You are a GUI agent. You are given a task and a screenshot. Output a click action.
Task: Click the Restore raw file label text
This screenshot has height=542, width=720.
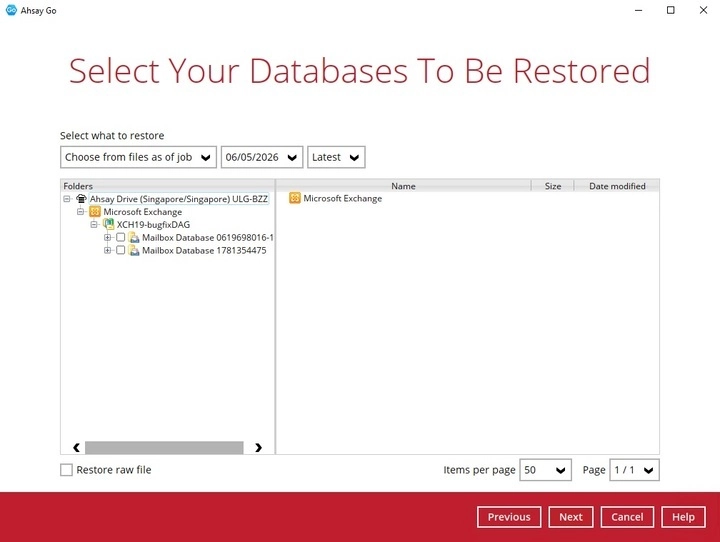coord(114,470)
